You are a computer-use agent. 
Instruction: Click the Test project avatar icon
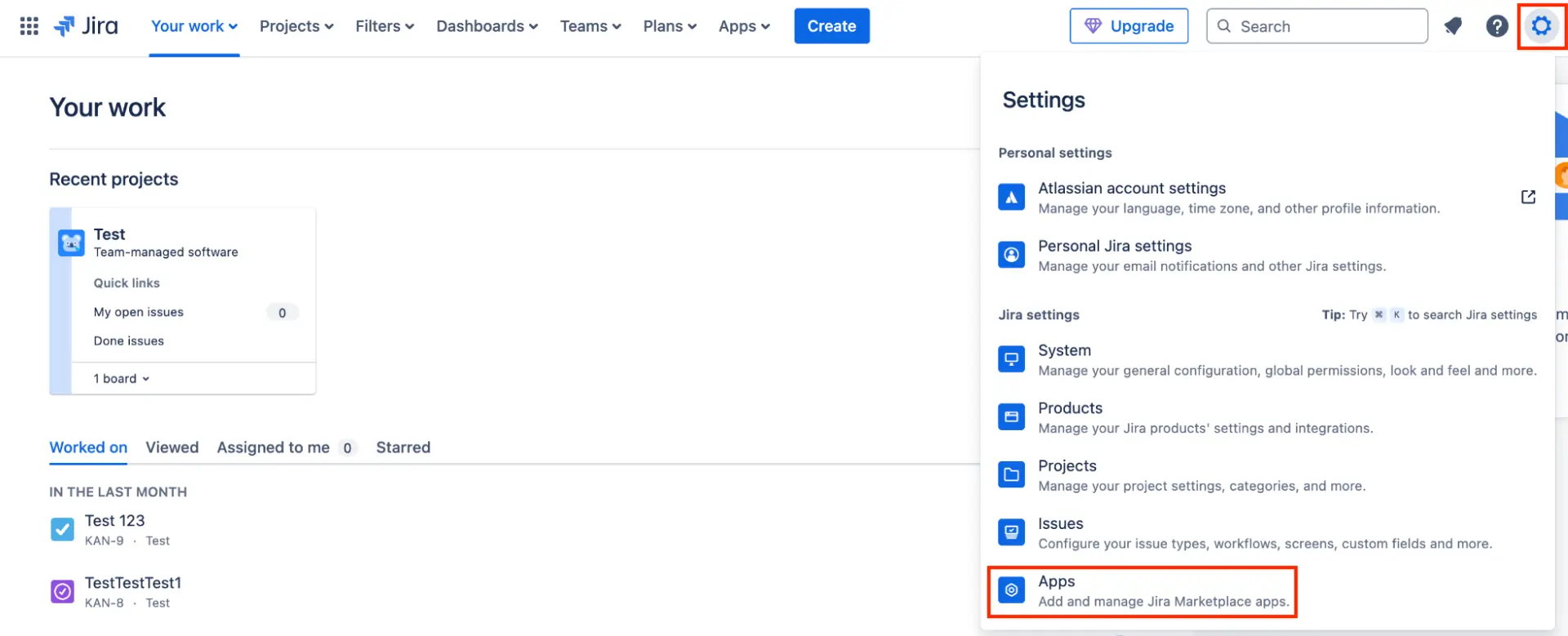72,243
